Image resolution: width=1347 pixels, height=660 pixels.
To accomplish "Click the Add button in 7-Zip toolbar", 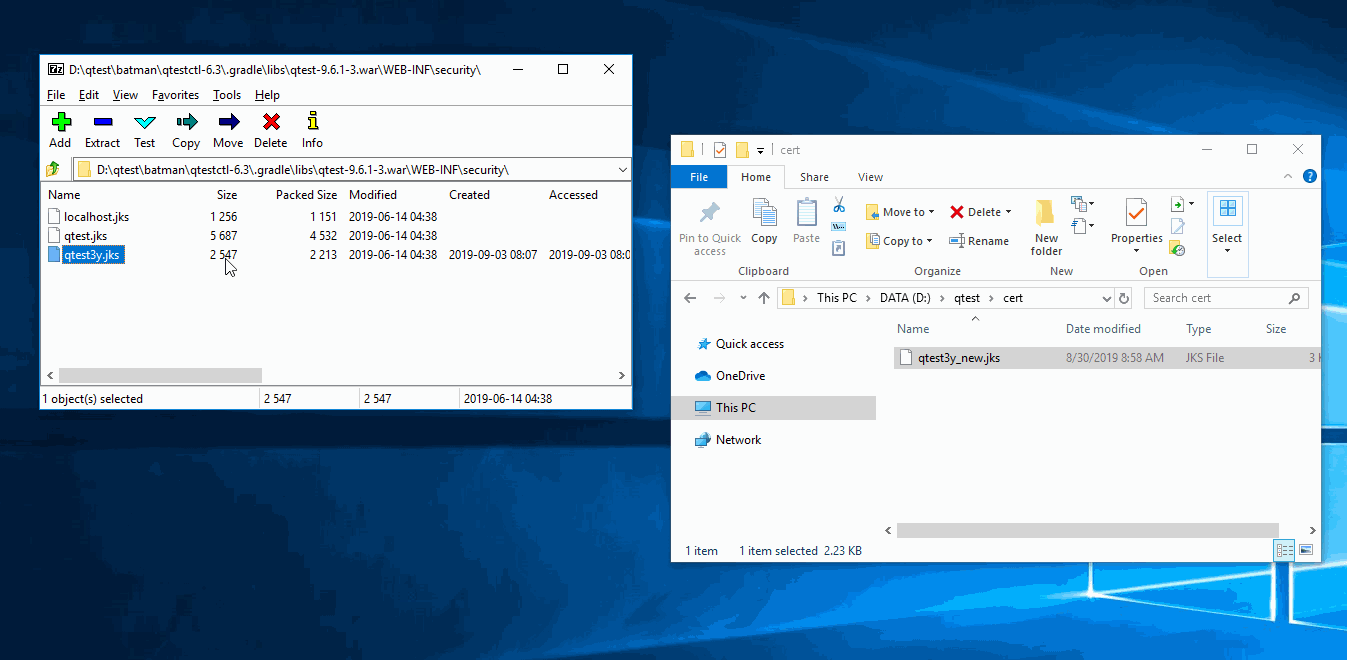I will point(60,130).
